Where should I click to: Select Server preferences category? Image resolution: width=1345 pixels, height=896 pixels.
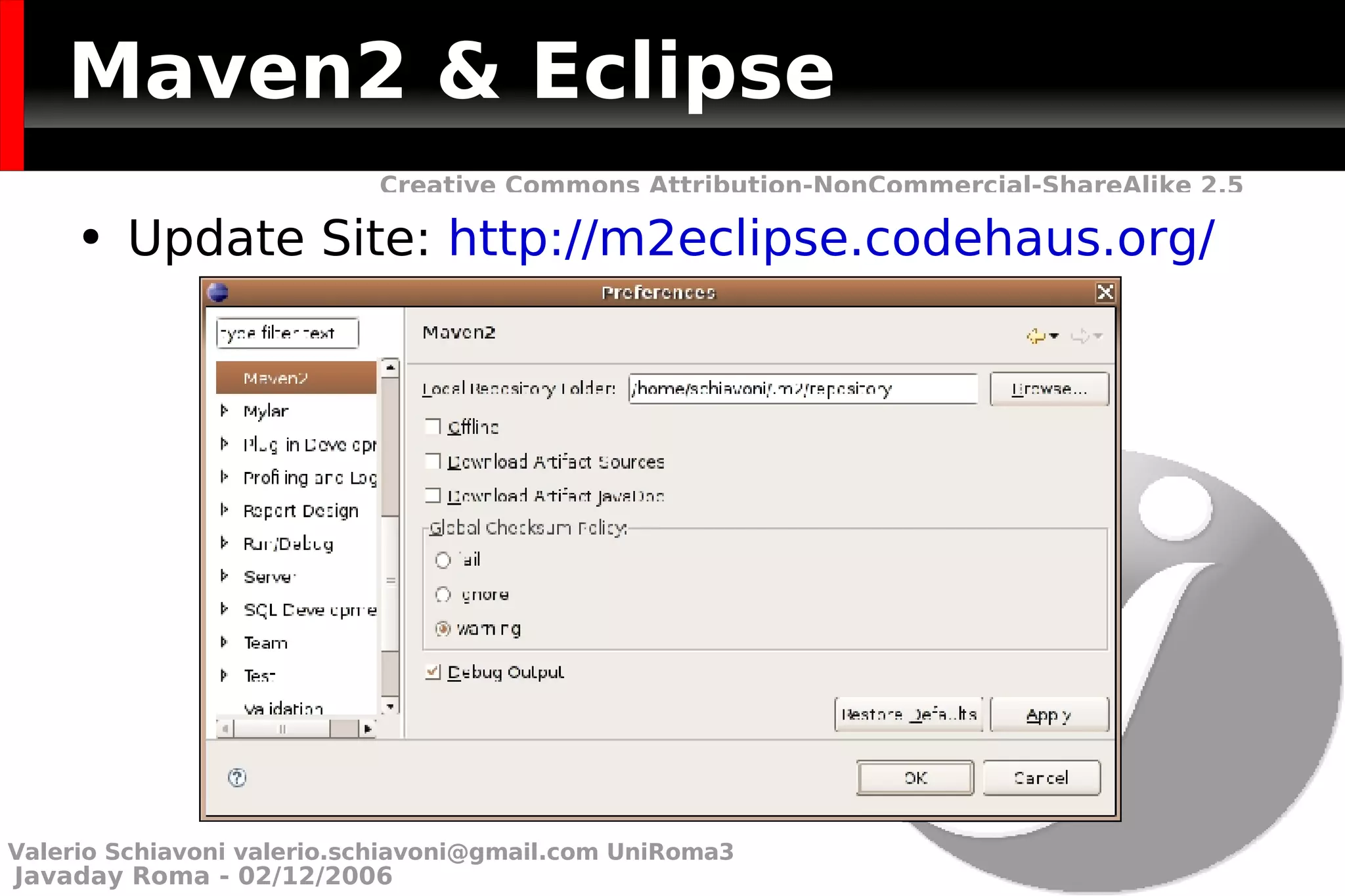[x=269, y=577]
